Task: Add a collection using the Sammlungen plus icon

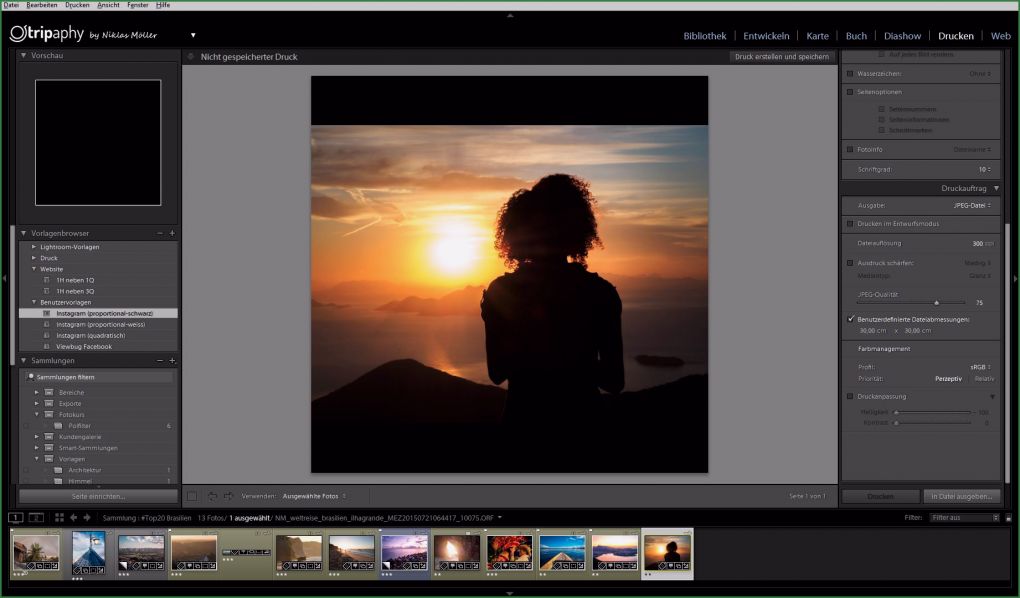Action: 172,361
